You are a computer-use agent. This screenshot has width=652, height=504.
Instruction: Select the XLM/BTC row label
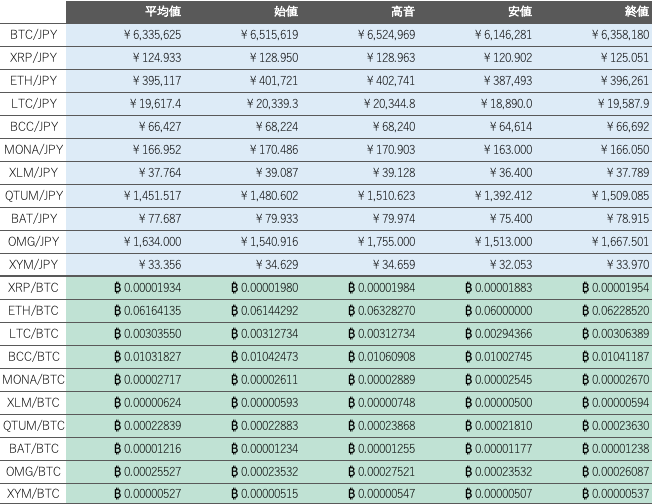pos(33,403)
